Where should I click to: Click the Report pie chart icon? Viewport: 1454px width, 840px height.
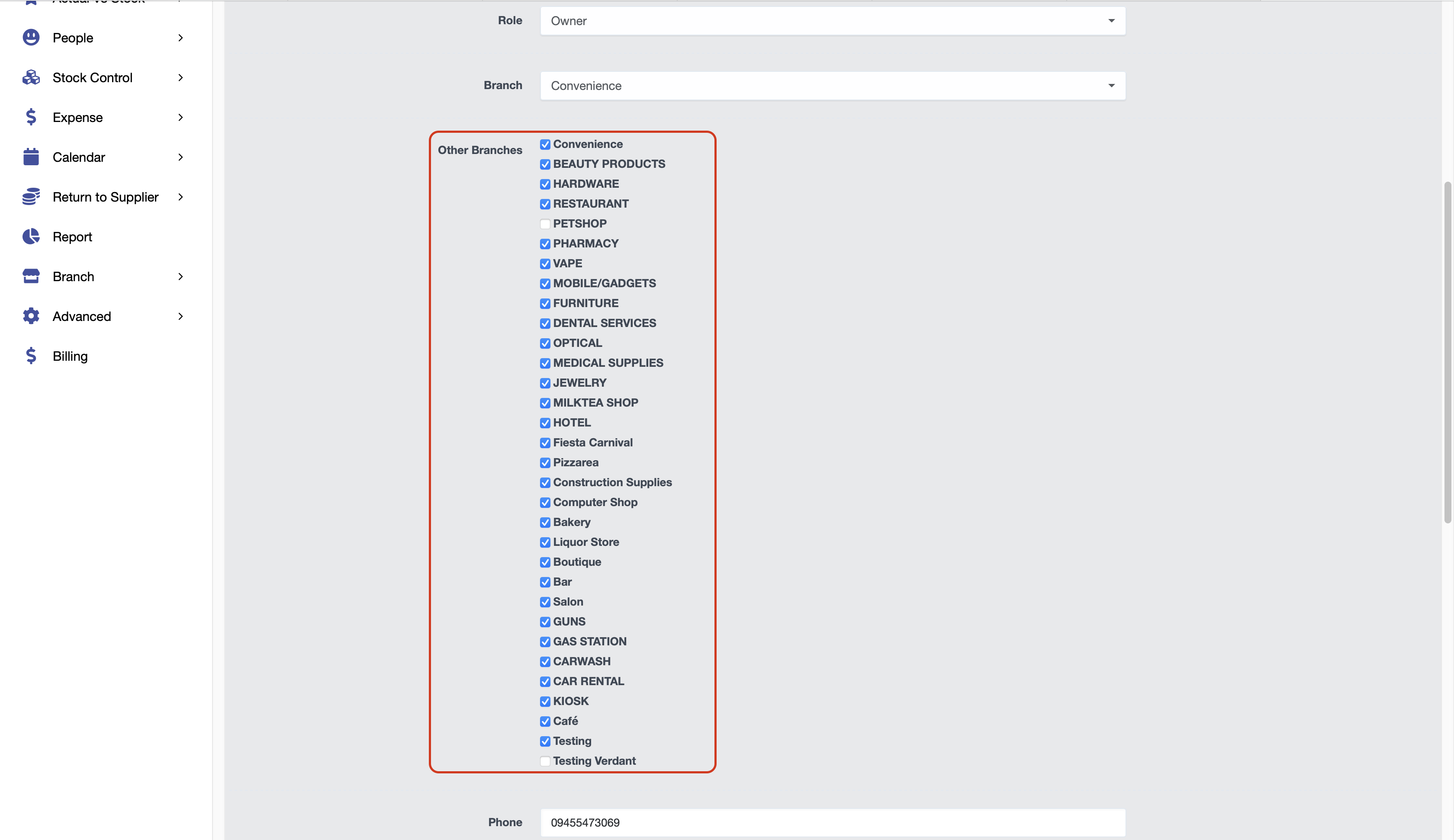coord(31,237)
